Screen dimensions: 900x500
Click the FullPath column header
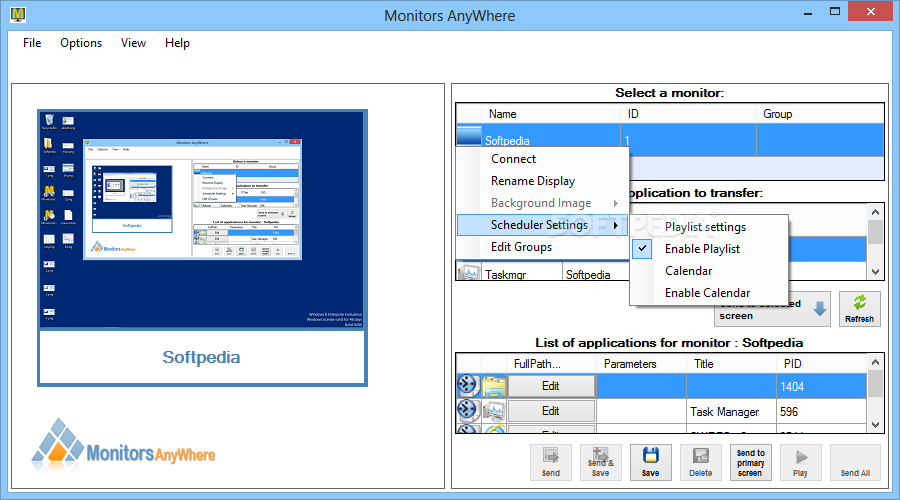(552, 364)
